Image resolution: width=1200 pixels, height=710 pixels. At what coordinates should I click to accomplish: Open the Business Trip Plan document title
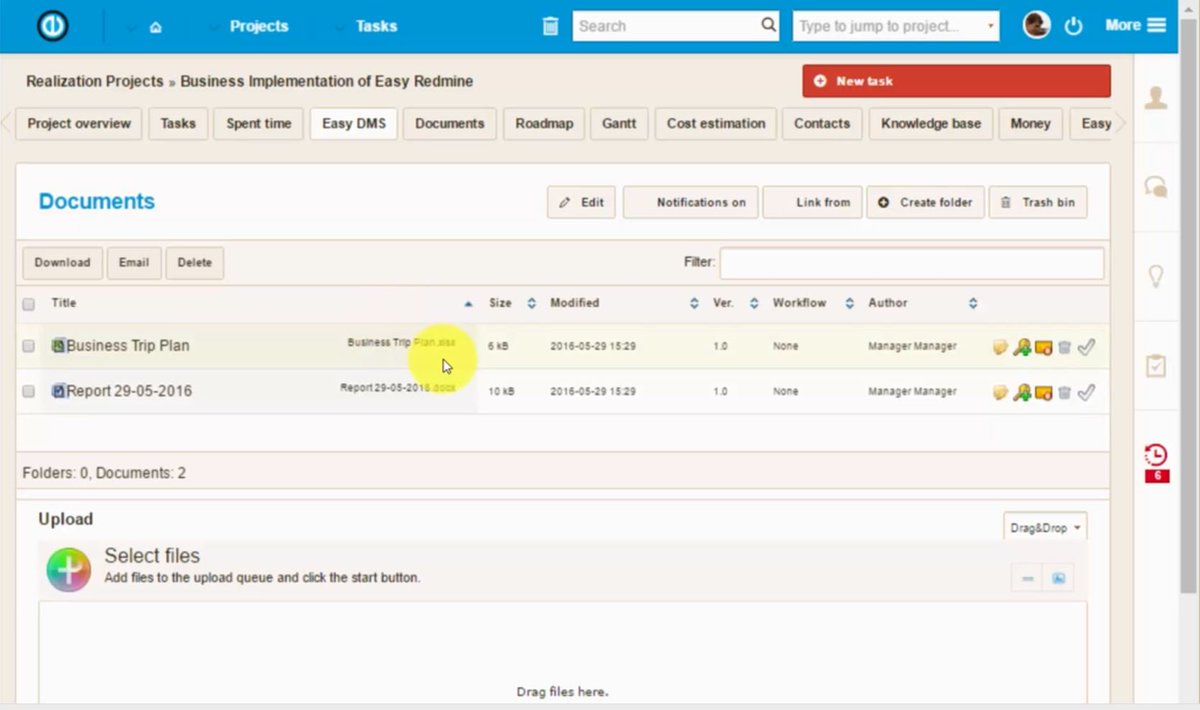tap(128, 346)
